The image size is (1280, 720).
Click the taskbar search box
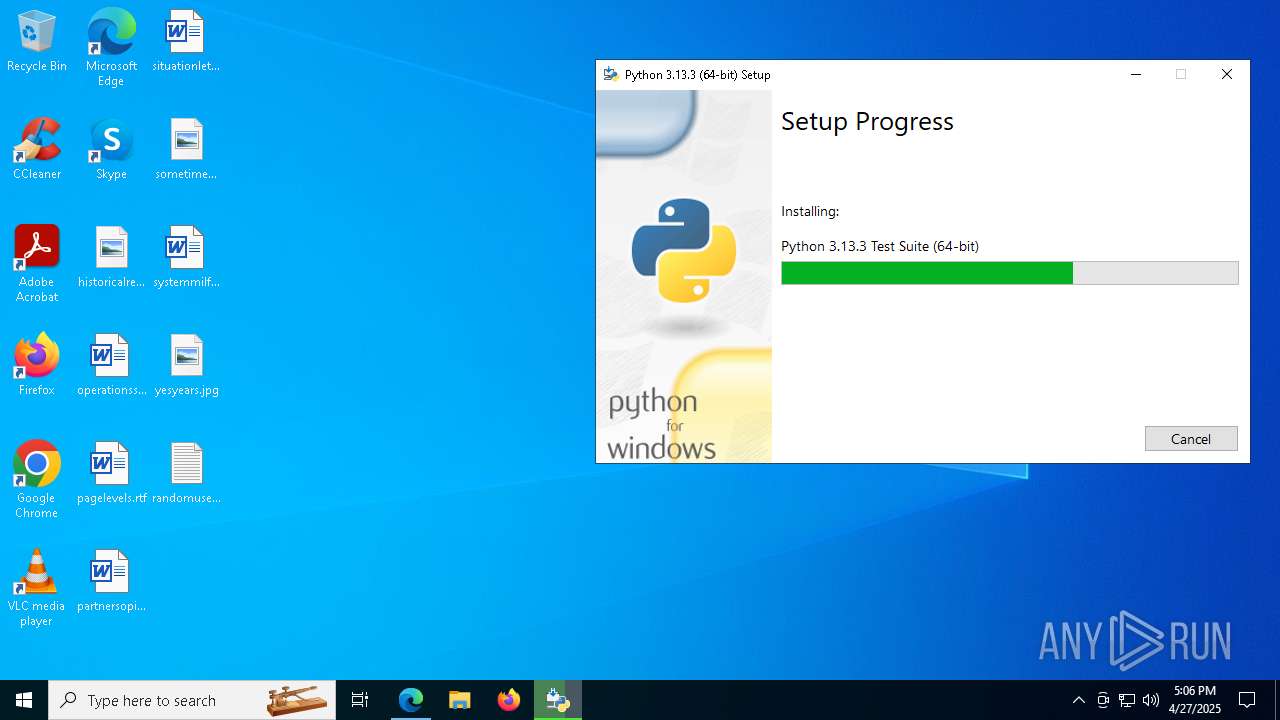(192, 700)
